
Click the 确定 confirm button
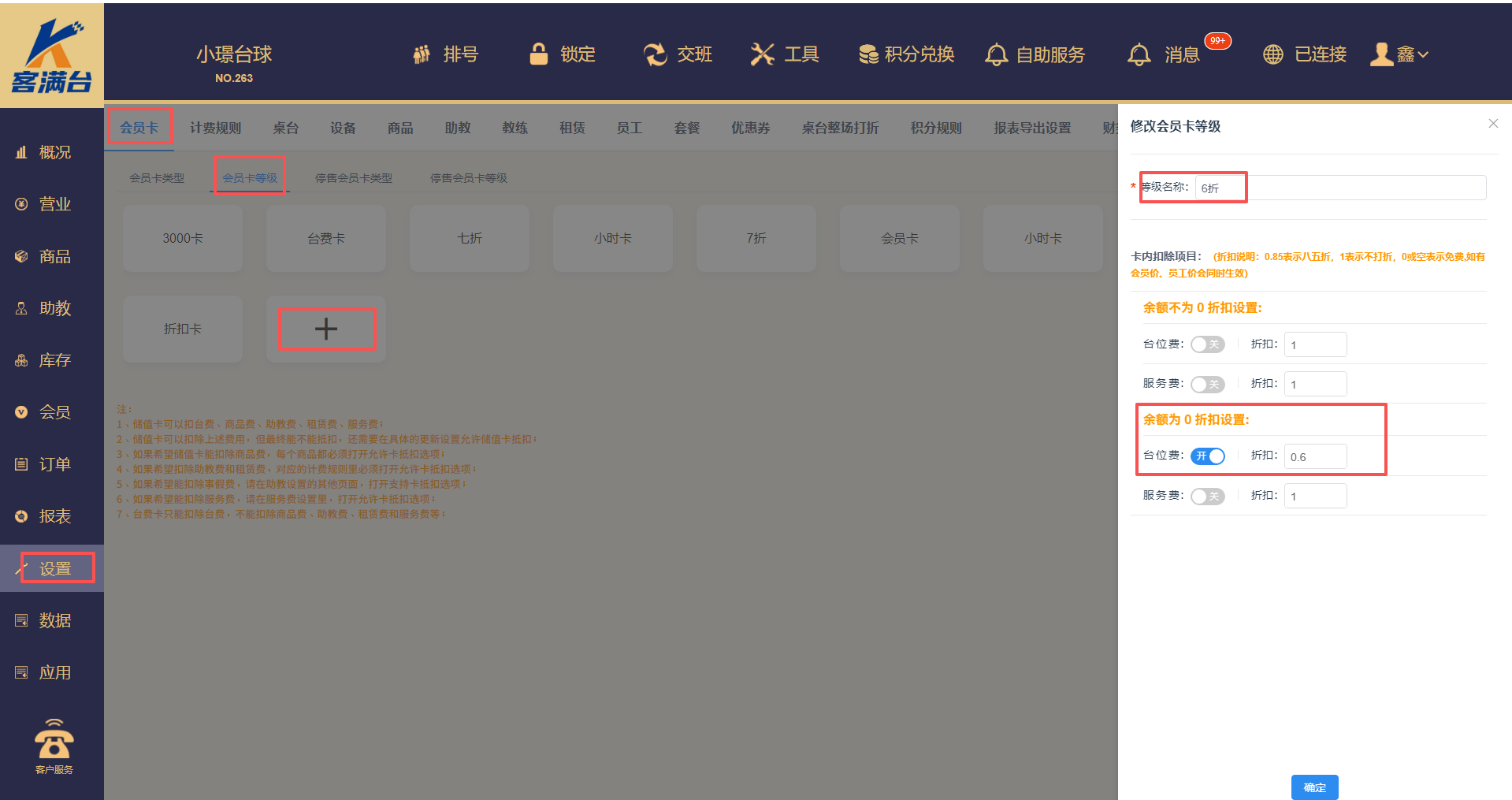click(x=1314, y=787)
